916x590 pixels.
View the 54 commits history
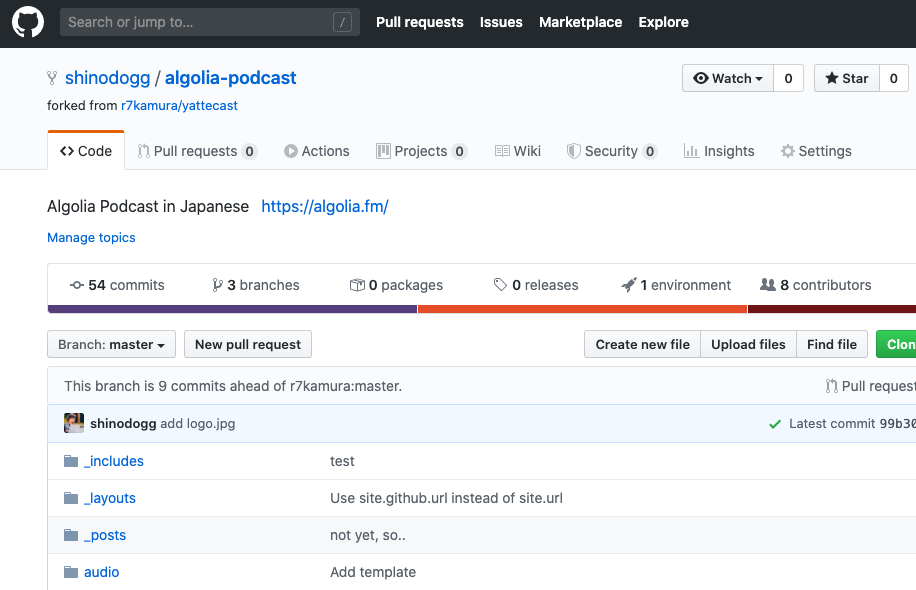(x=117, y=285)
